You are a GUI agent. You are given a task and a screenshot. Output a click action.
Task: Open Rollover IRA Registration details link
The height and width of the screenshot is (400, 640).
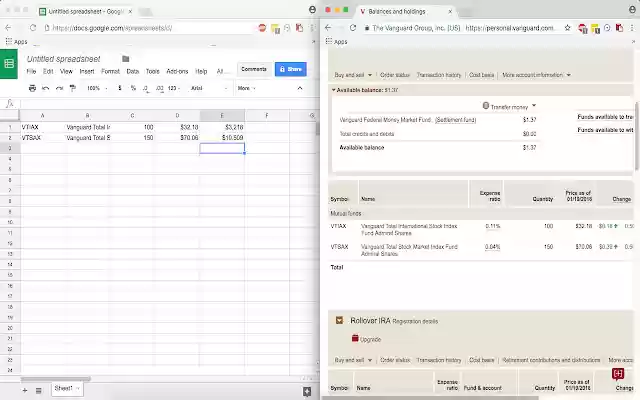click(415, 322)
